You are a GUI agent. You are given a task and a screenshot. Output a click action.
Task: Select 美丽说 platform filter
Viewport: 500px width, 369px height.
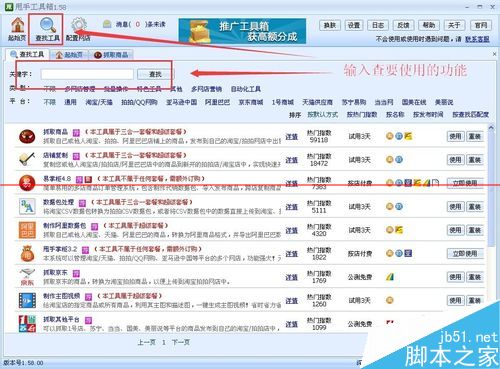(x=444, y=102)
